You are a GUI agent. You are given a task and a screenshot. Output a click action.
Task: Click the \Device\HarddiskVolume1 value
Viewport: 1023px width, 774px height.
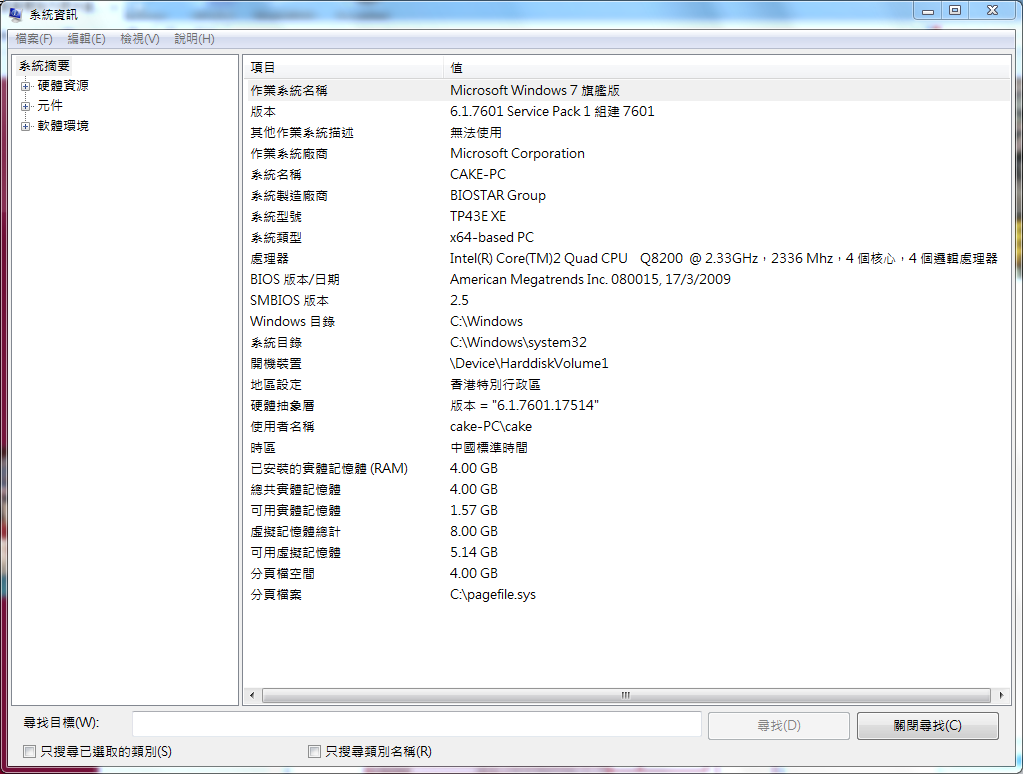click(x=529, y=363)
